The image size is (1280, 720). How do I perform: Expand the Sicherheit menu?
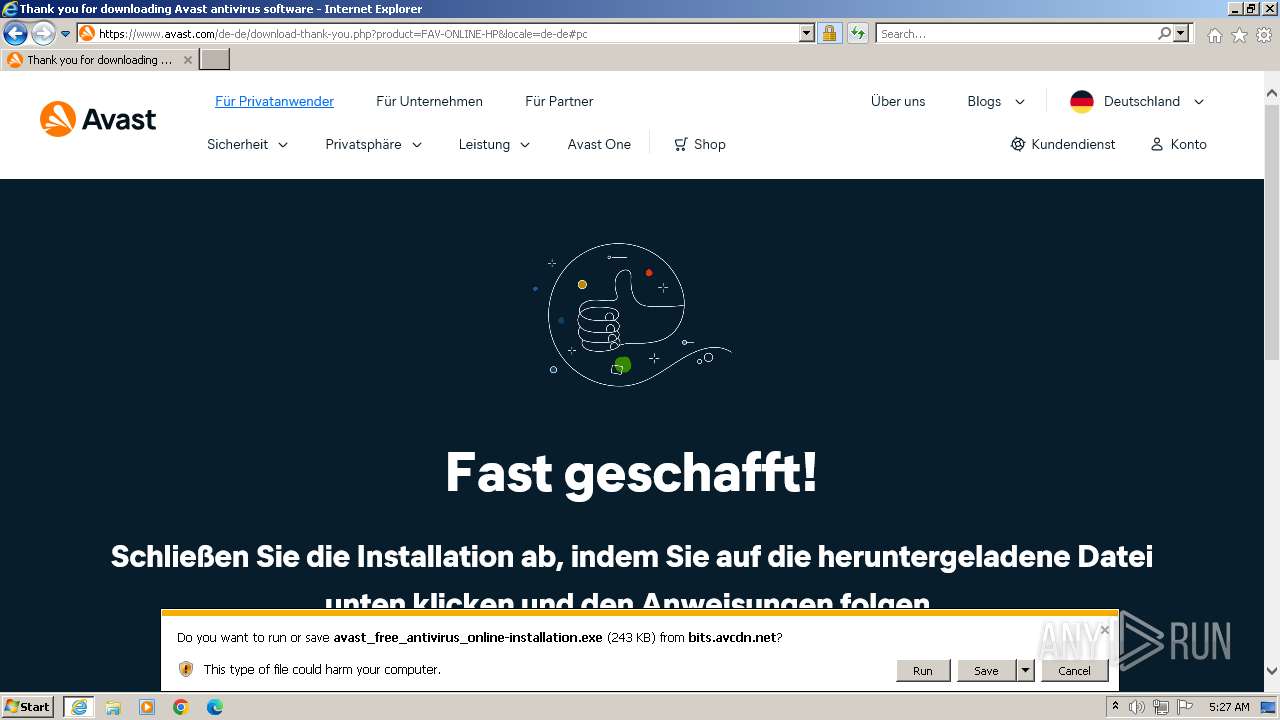tap(247, 144)
